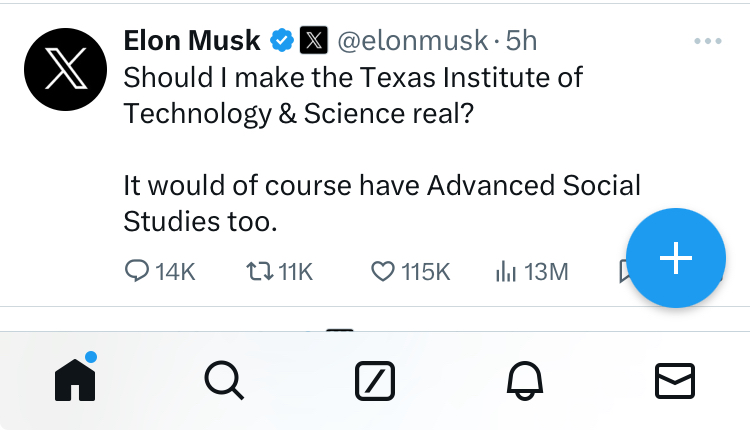Click the blue verified checkmark badge

point(282,41)
